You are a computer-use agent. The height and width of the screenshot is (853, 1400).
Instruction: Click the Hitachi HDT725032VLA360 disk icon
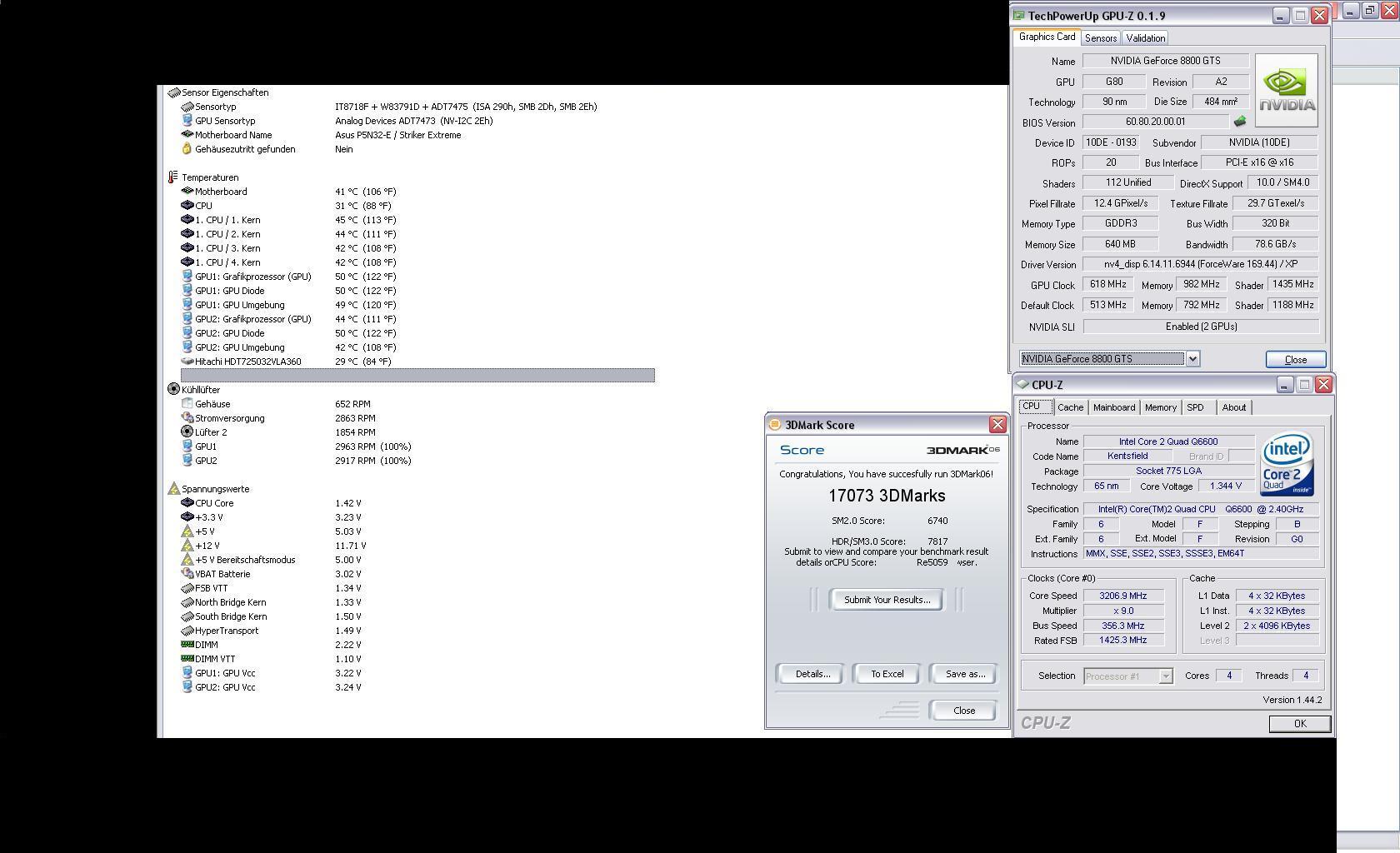(x=187, y=362)
